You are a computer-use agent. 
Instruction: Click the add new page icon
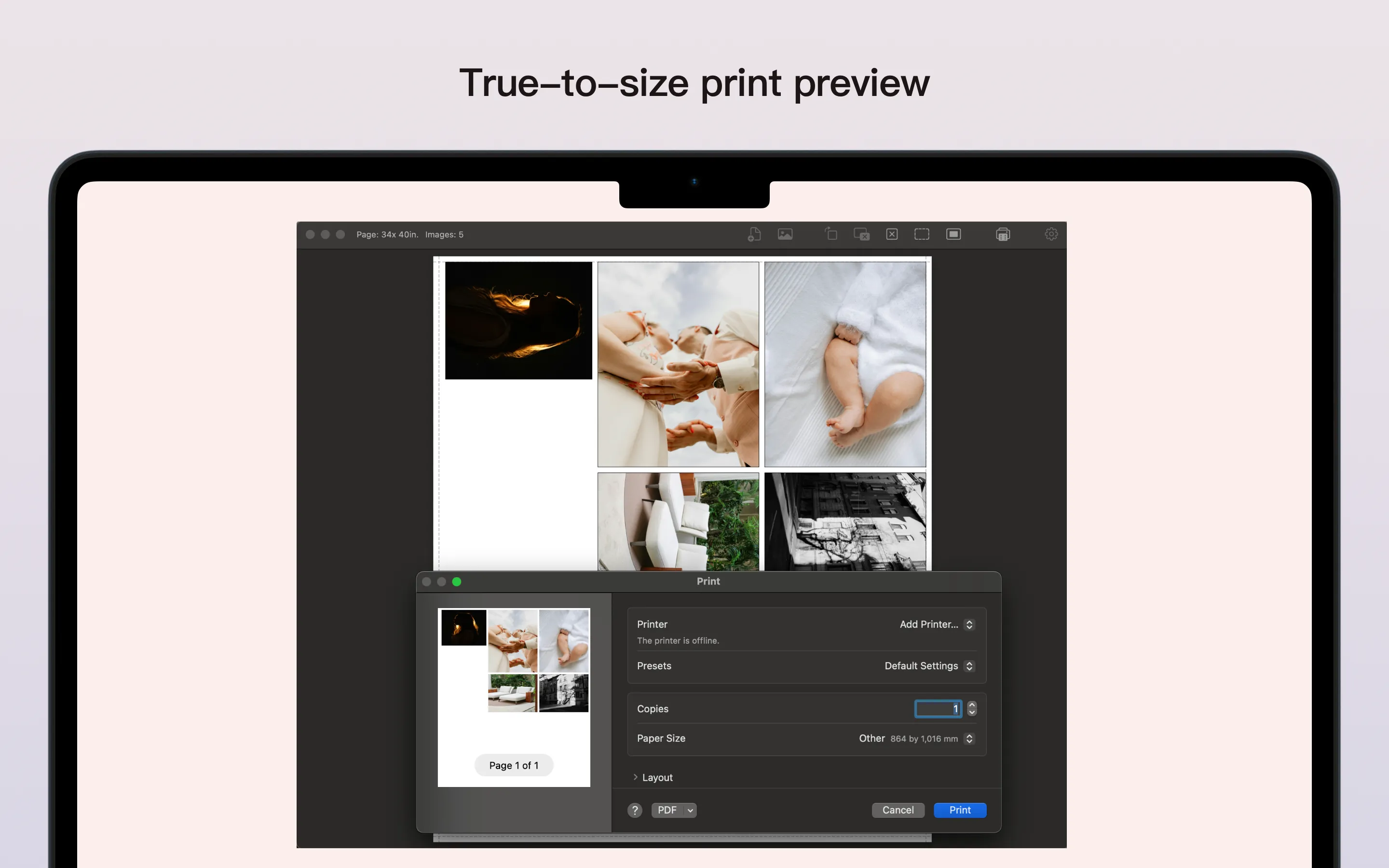tap(754, 234)
